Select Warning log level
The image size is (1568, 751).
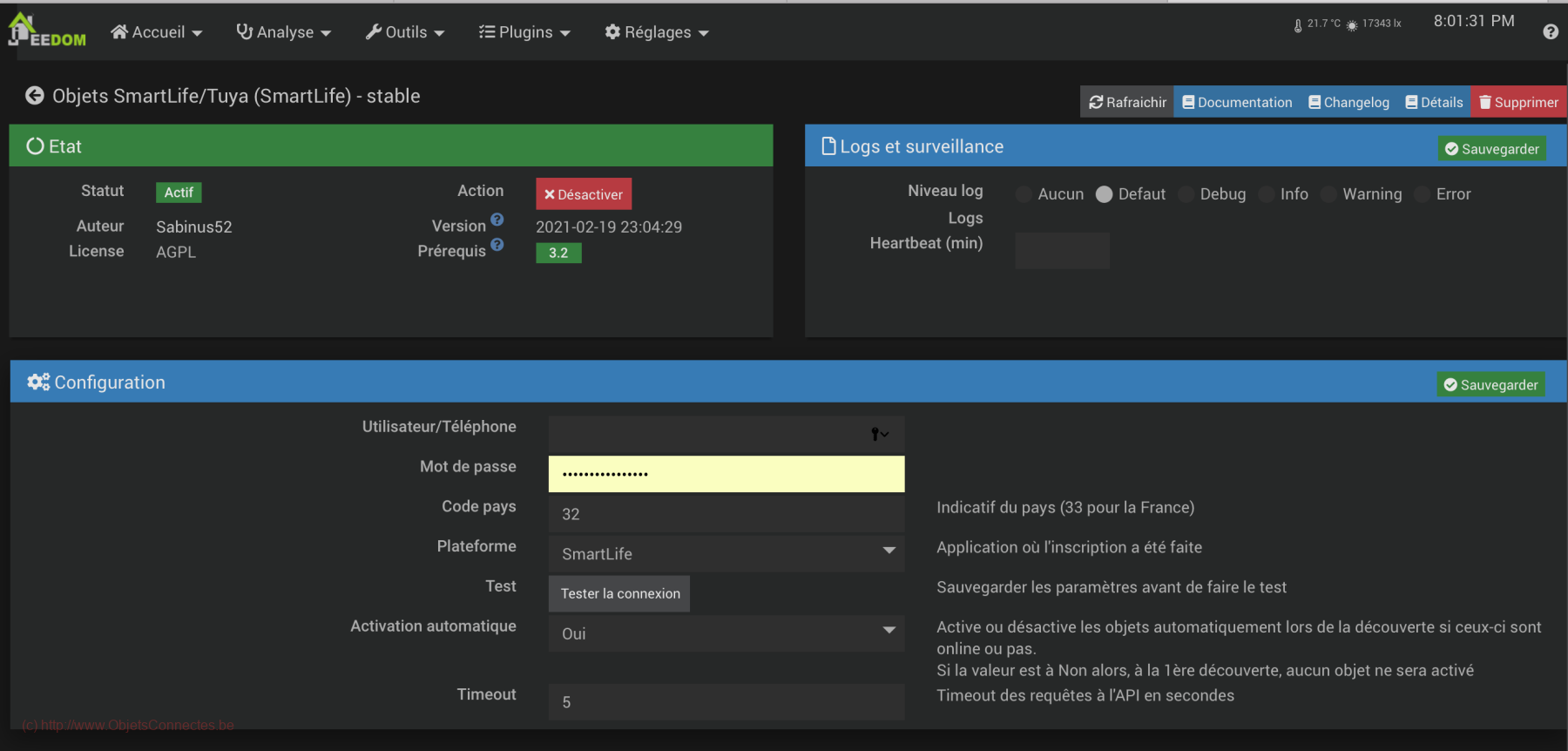click(1329, 194)
